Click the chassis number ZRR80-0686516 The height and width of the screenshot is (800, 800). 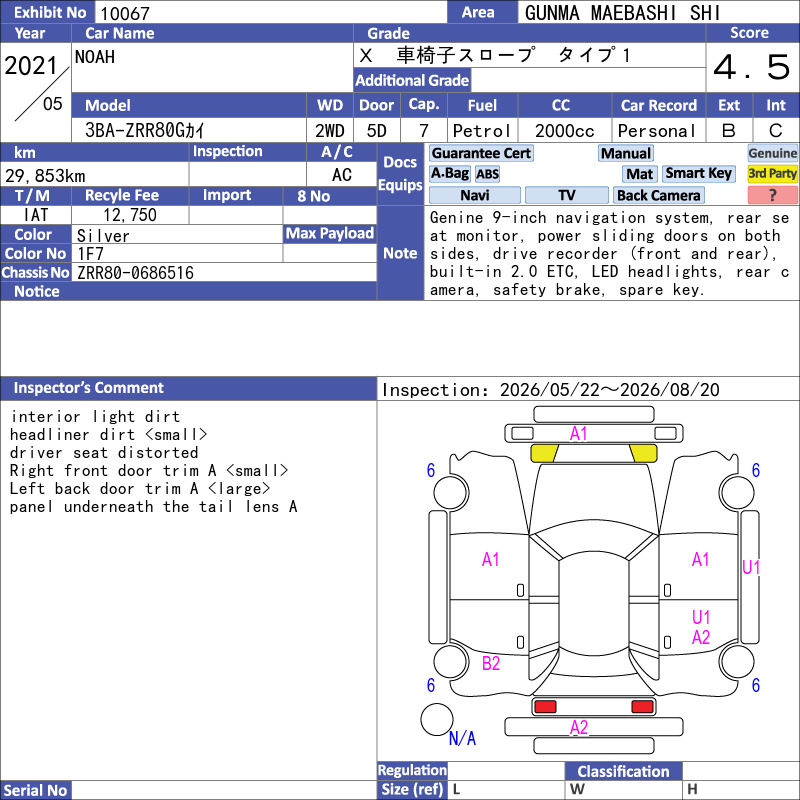pyautogui.click(x=135, y=273)
